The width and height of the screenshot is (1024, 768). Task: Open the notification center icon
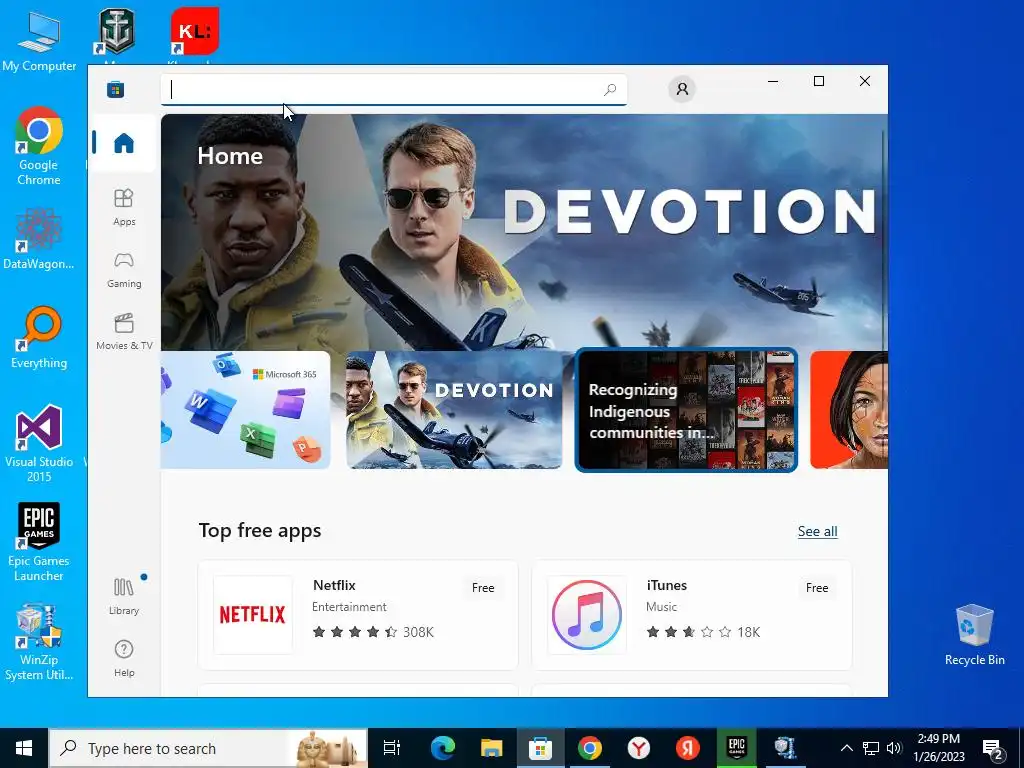click(993, 748)
